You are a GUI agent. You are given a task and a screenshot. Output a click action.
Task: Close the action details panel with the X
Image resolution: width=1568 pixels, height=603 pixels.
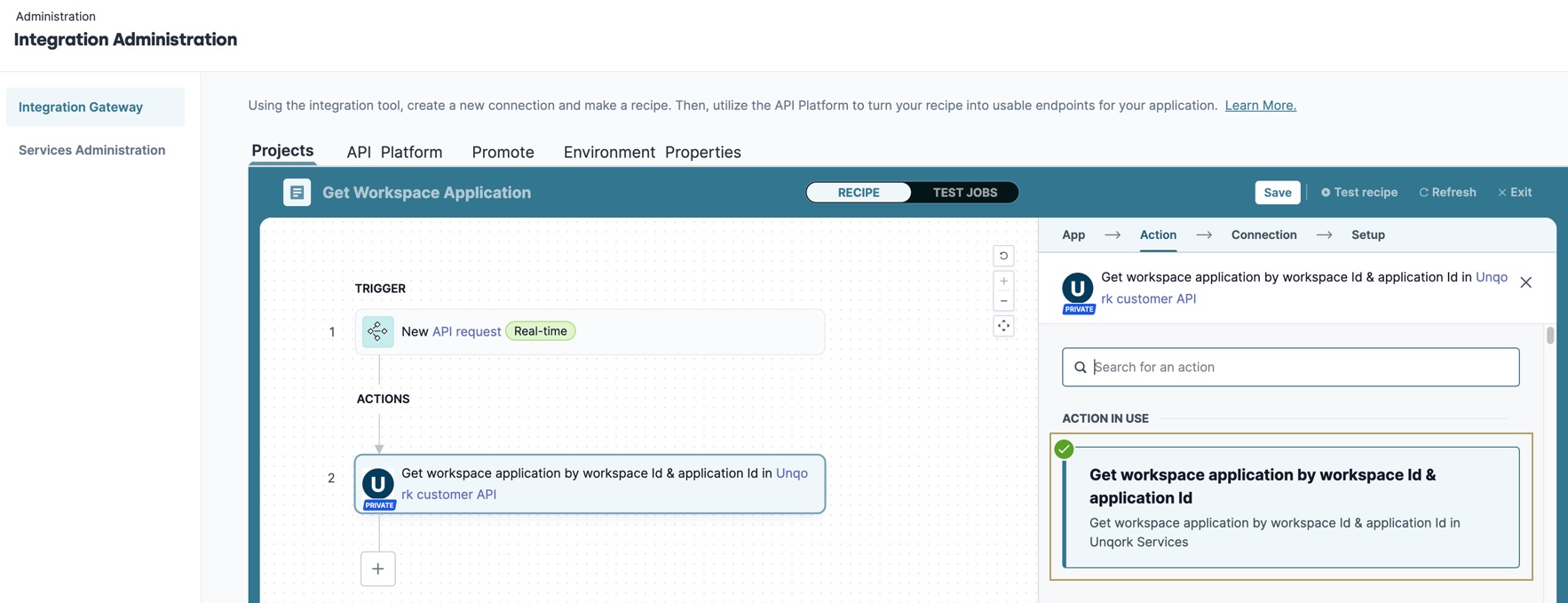point(1525,282)
